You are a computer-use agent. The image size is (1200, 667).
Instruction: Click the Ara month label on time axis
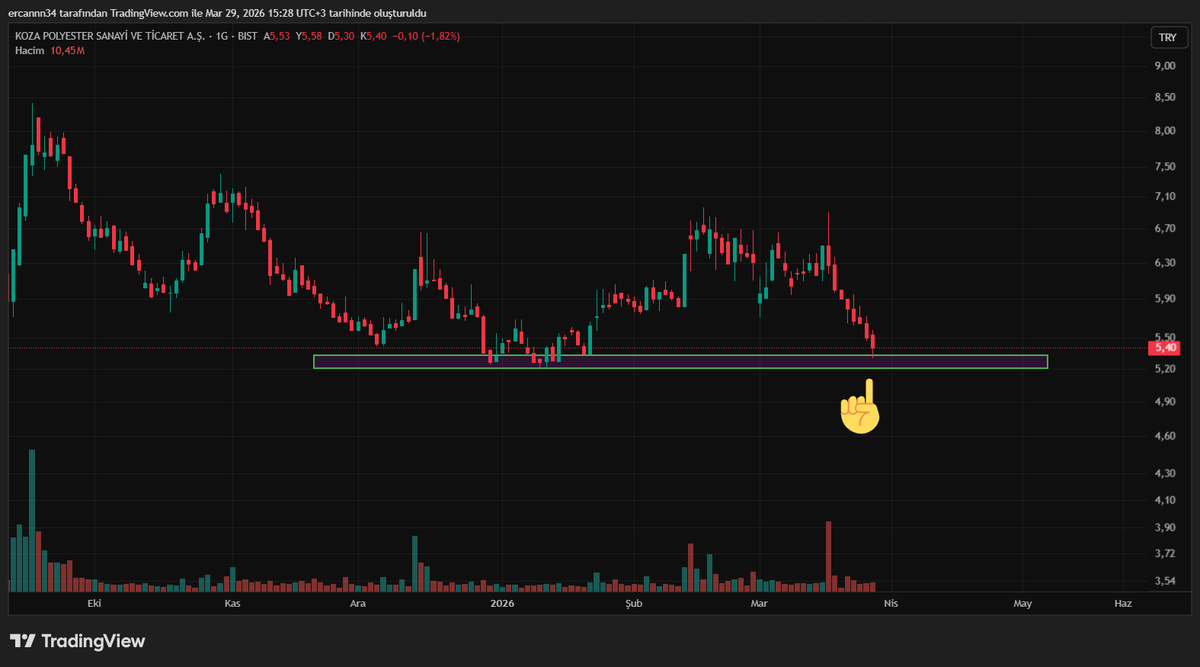point(357,604)
